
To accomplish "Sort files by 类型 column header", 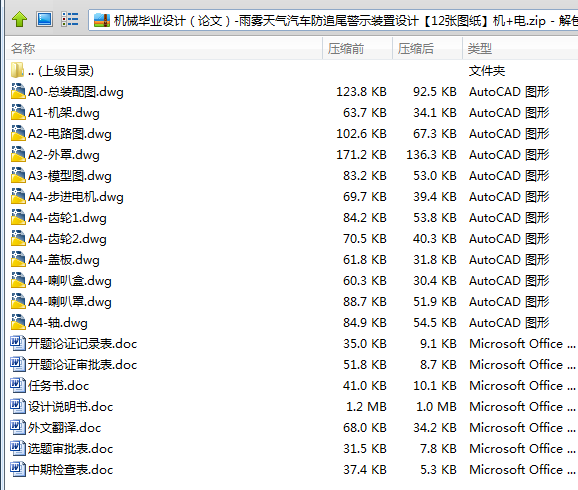I will [520, 48].
